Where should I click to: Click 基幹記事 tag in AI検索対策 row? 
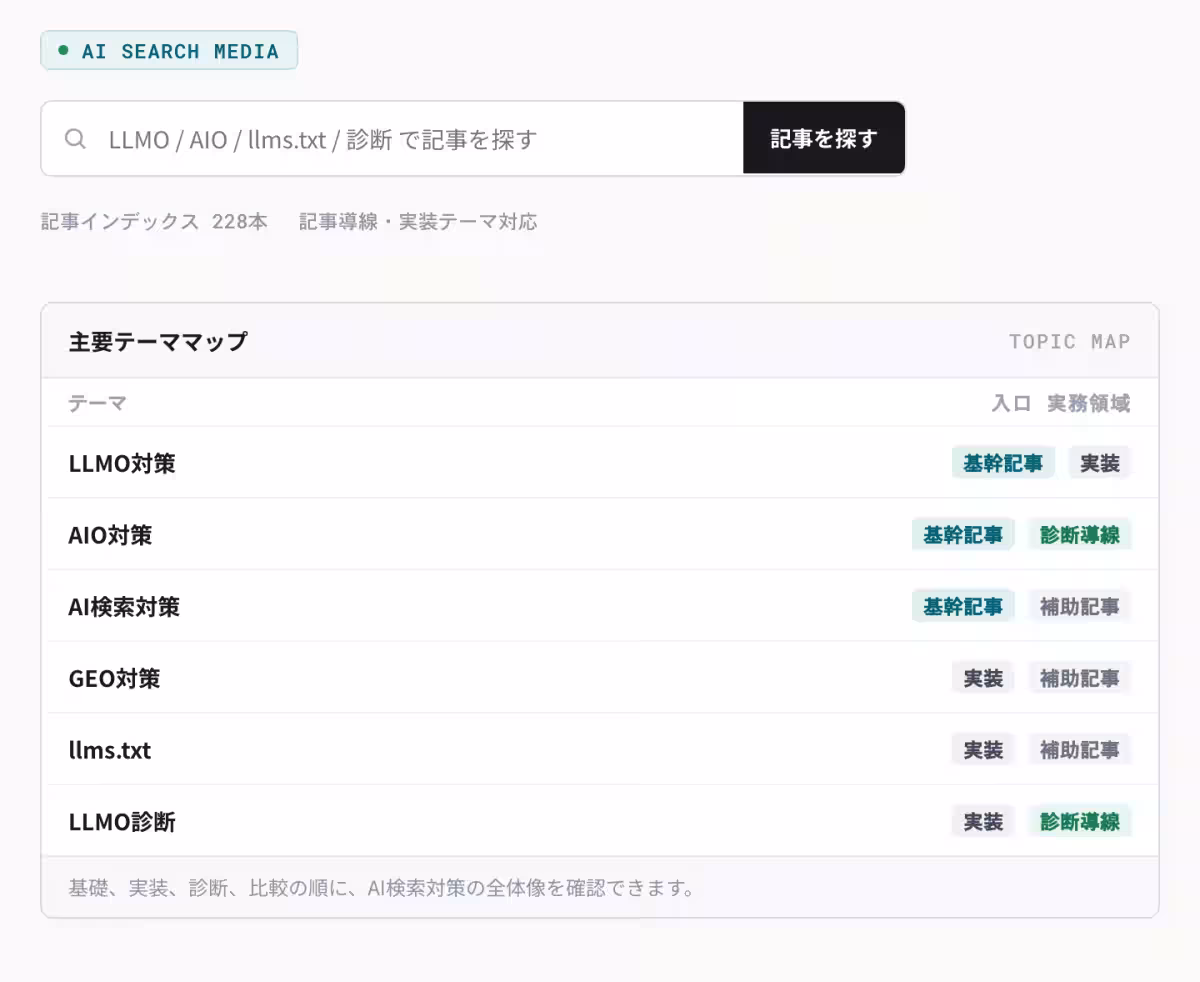[963, 606]
